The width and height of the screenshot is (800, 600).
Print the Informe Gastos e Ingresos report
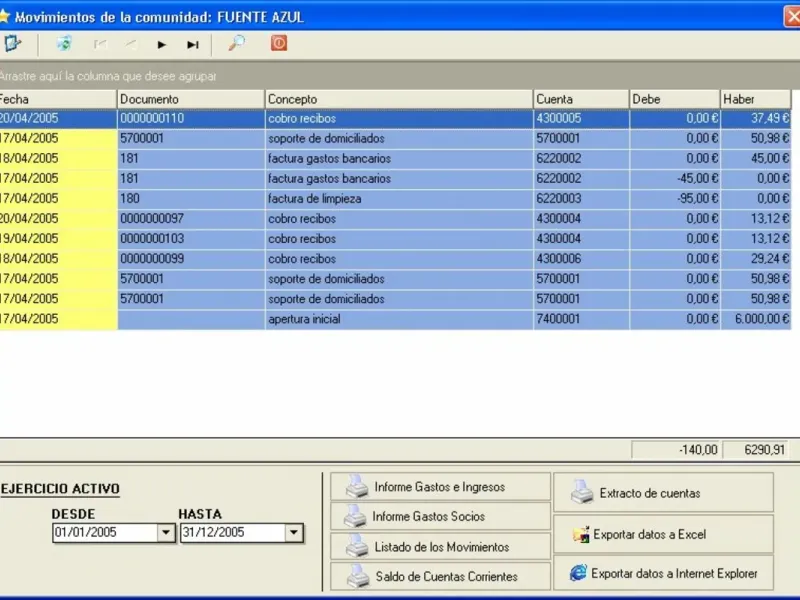click(x=441, y=487)
